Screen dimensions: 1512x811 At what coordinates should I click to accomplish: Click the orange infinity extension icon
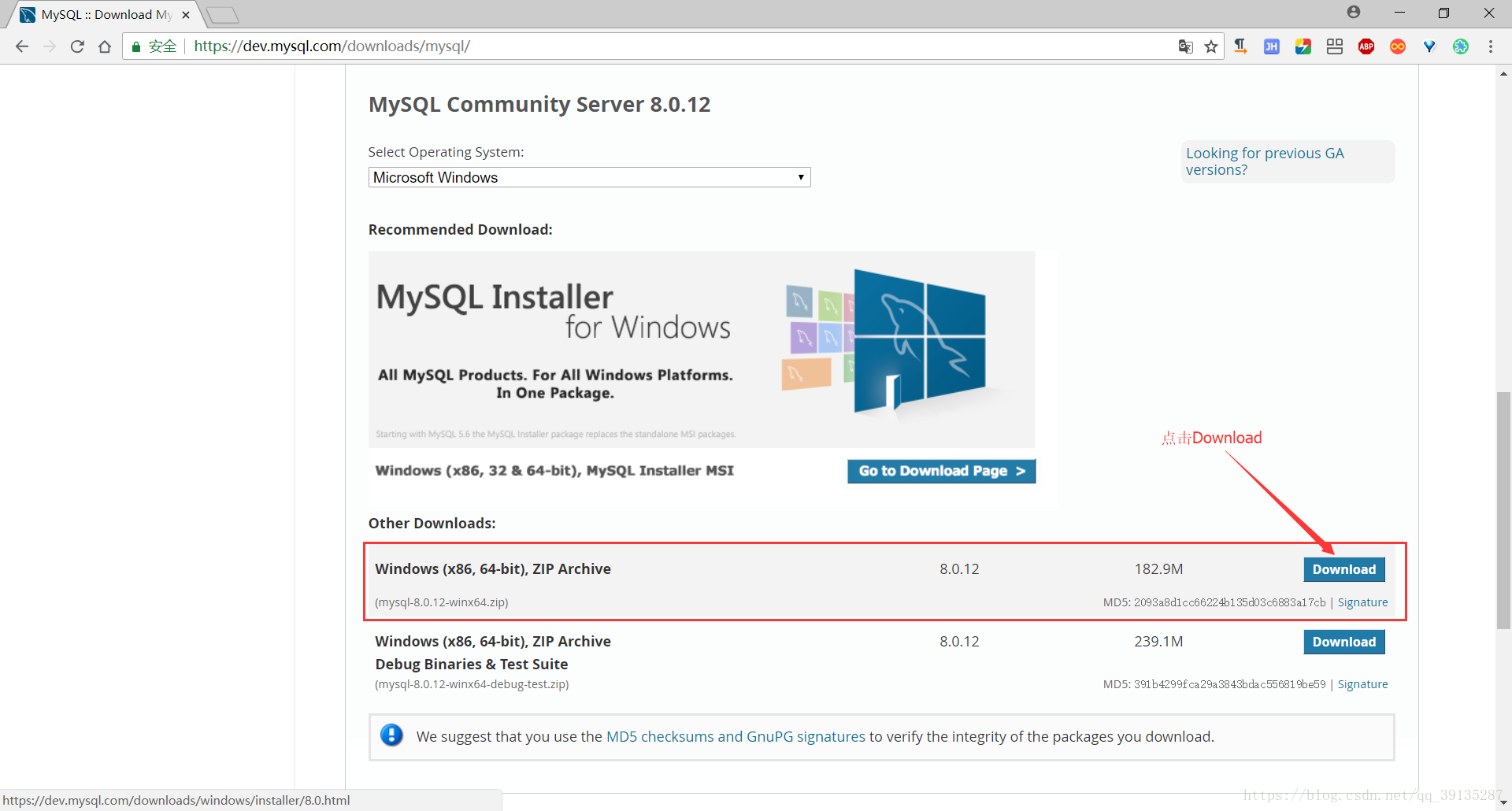pyautogui.click(x=1398, y=46)
